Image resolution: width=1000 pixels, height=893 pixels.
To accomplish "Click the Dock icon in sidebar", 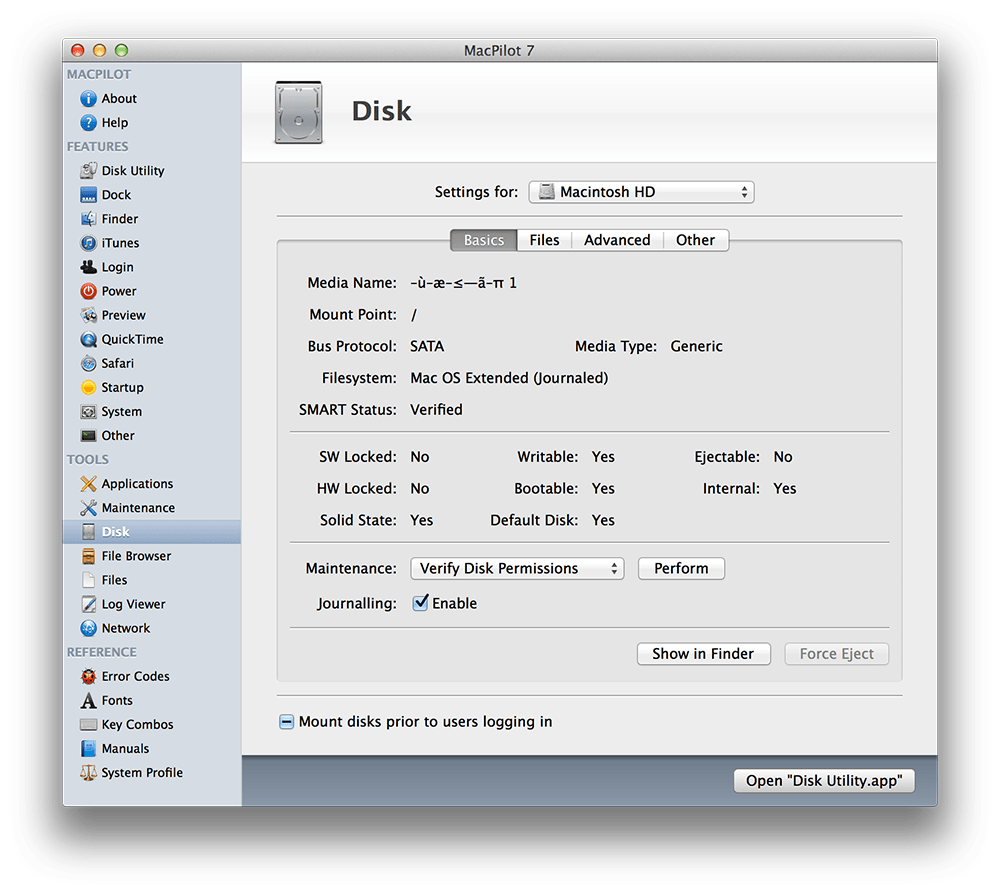I will pos(88,195).
